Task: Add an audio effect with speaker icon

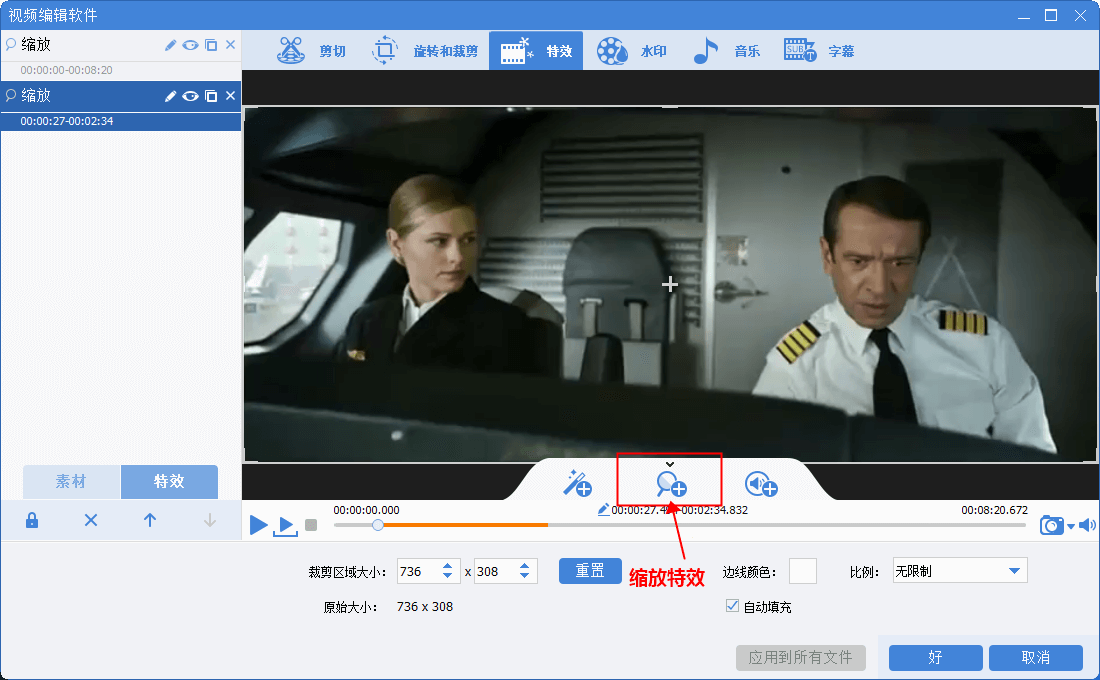Action: (x=761, y=484)
